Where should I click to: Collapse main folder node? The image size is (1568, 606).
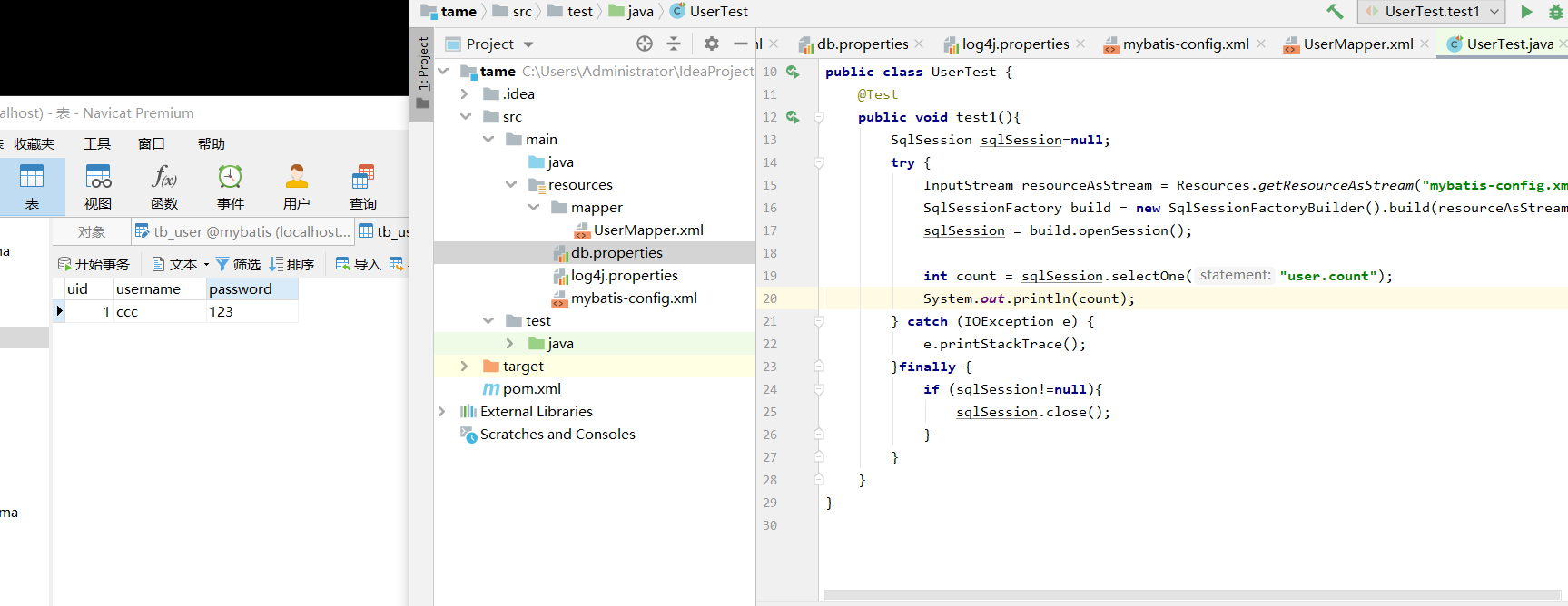488,139
